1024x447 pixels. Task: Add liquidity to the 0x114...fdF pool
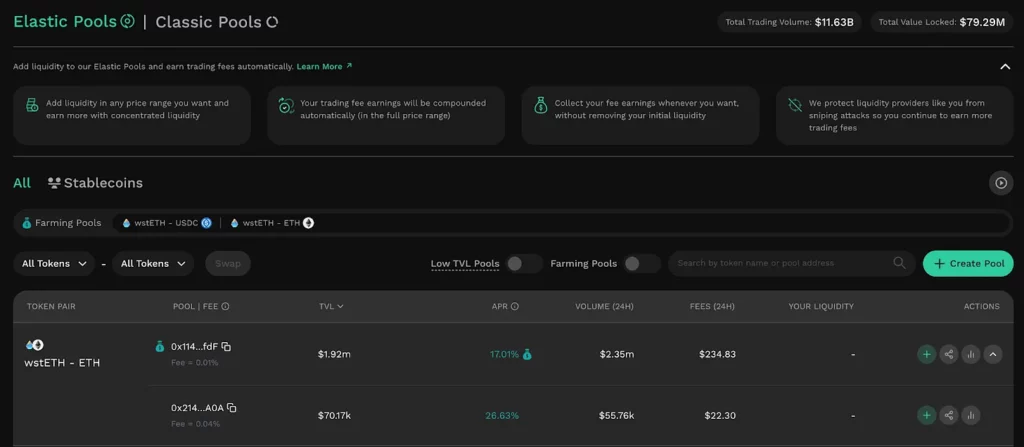(x=926, y=354)
